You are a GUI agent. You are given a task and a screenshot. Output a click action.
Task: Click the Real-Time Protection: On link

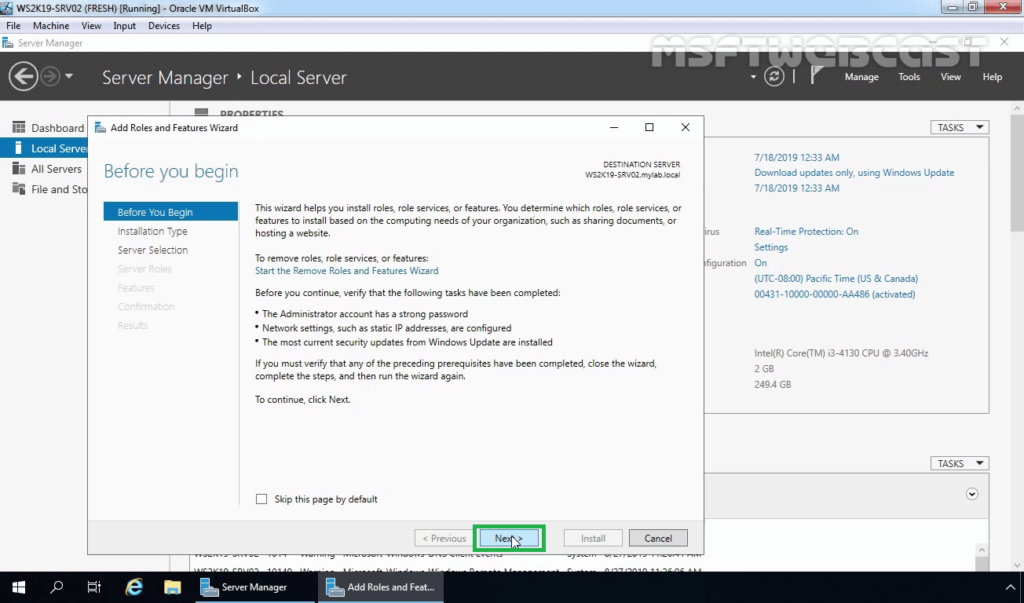point(806,231)
